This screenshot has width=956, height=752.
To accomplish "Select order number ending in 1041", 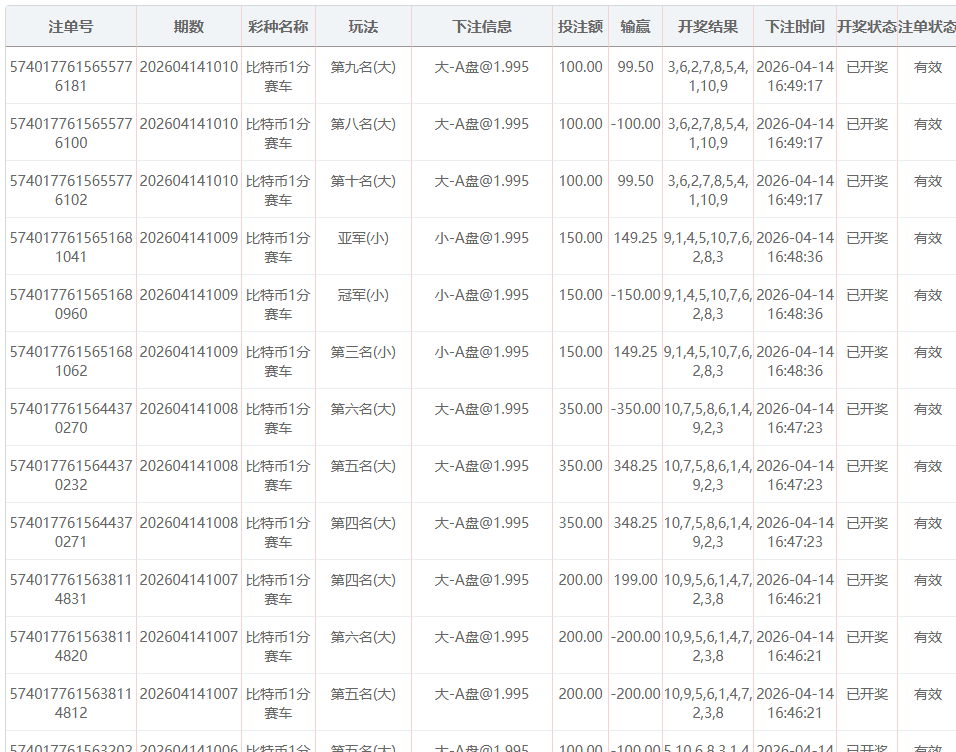I will coord(71,247).
